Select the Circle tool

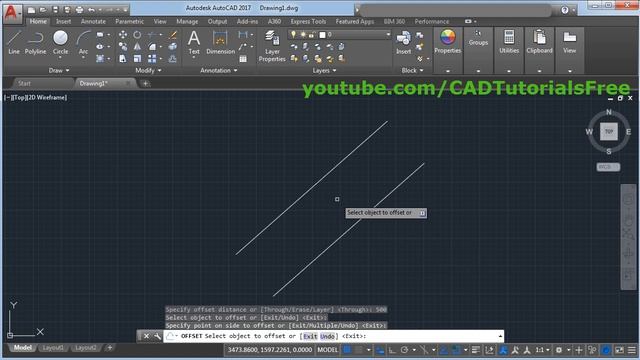tap(60, 42)
